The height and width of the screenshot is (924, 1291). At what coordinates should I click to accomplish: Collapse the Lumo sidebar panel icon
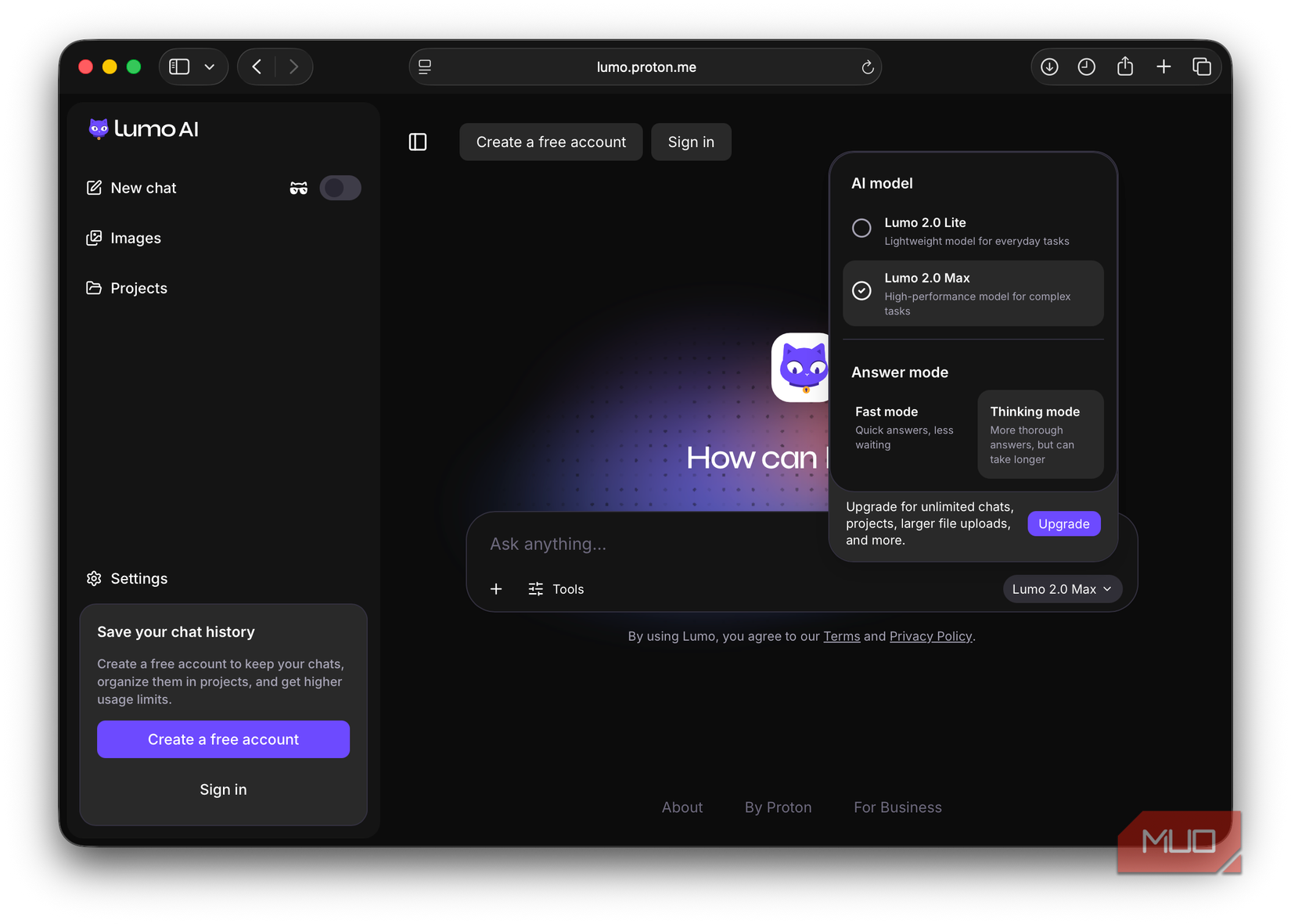[418, 142]
